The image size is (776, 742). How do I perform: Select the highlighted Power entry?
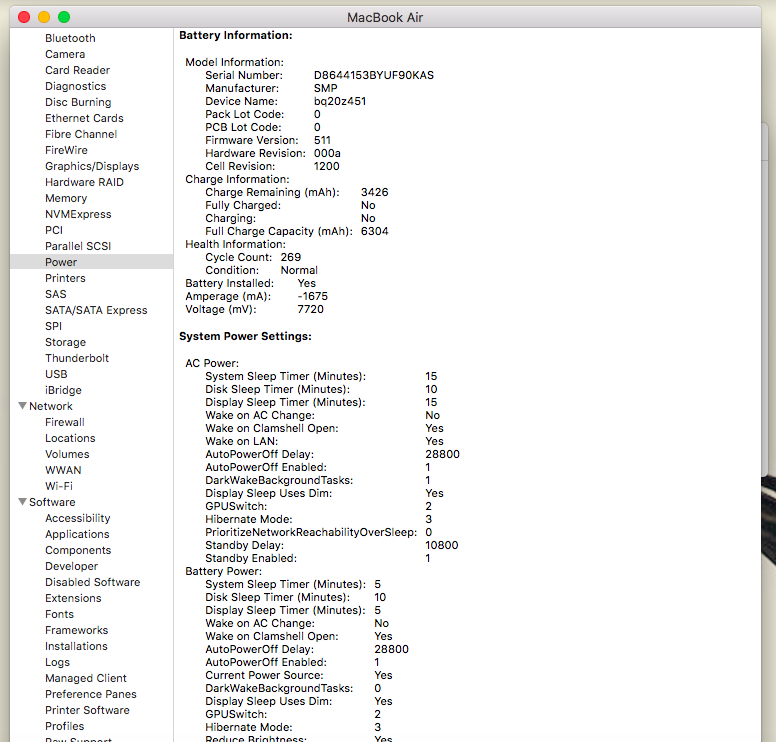point(92,262)
